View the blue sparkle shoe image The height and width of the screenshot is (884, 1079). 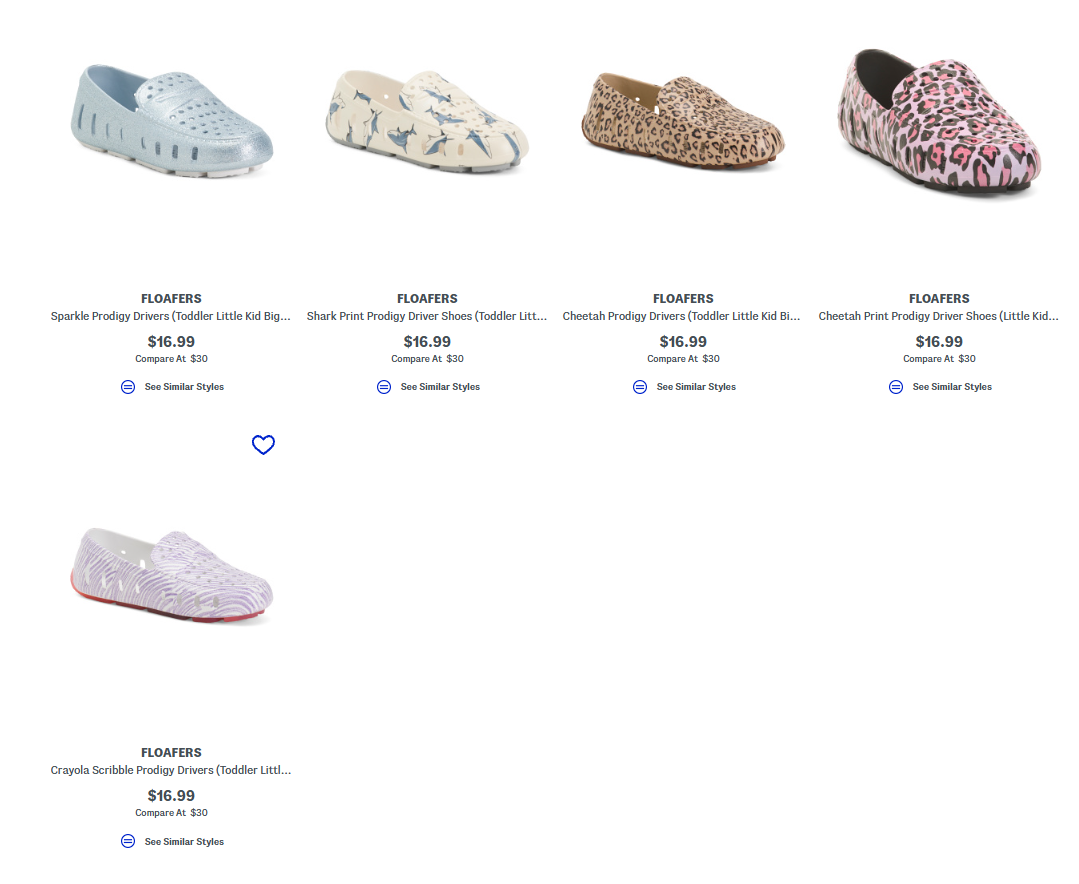point(171,121)
